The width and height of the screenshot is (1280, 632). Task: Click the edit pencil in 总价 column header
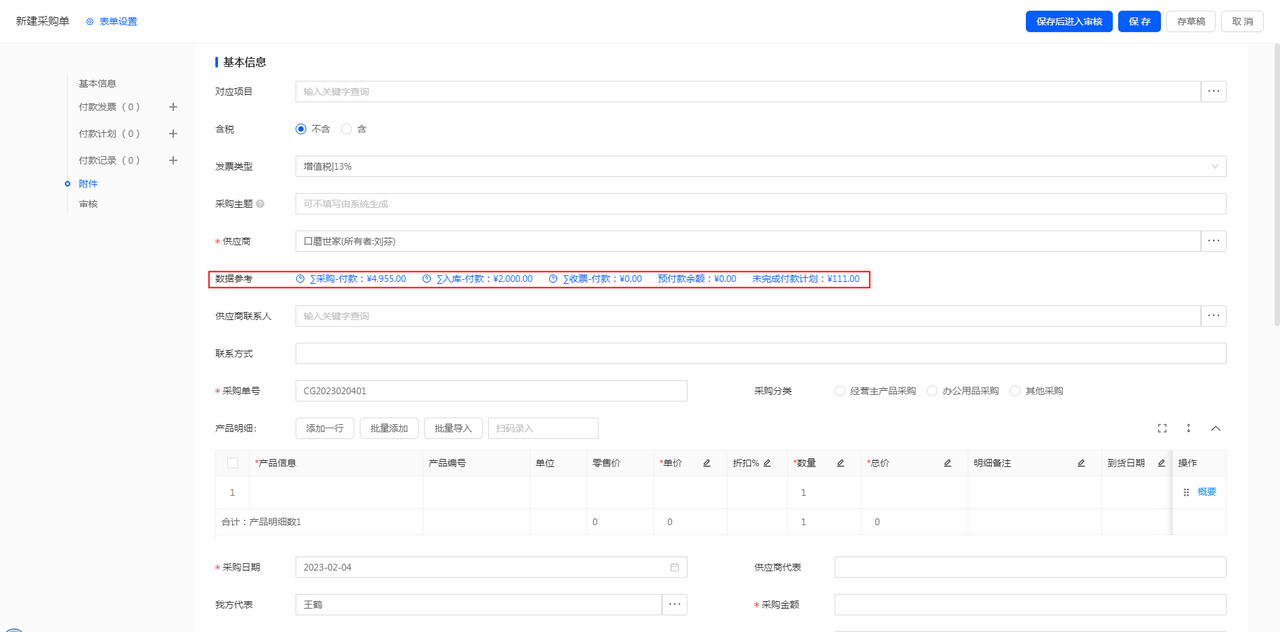click(948, 463)
